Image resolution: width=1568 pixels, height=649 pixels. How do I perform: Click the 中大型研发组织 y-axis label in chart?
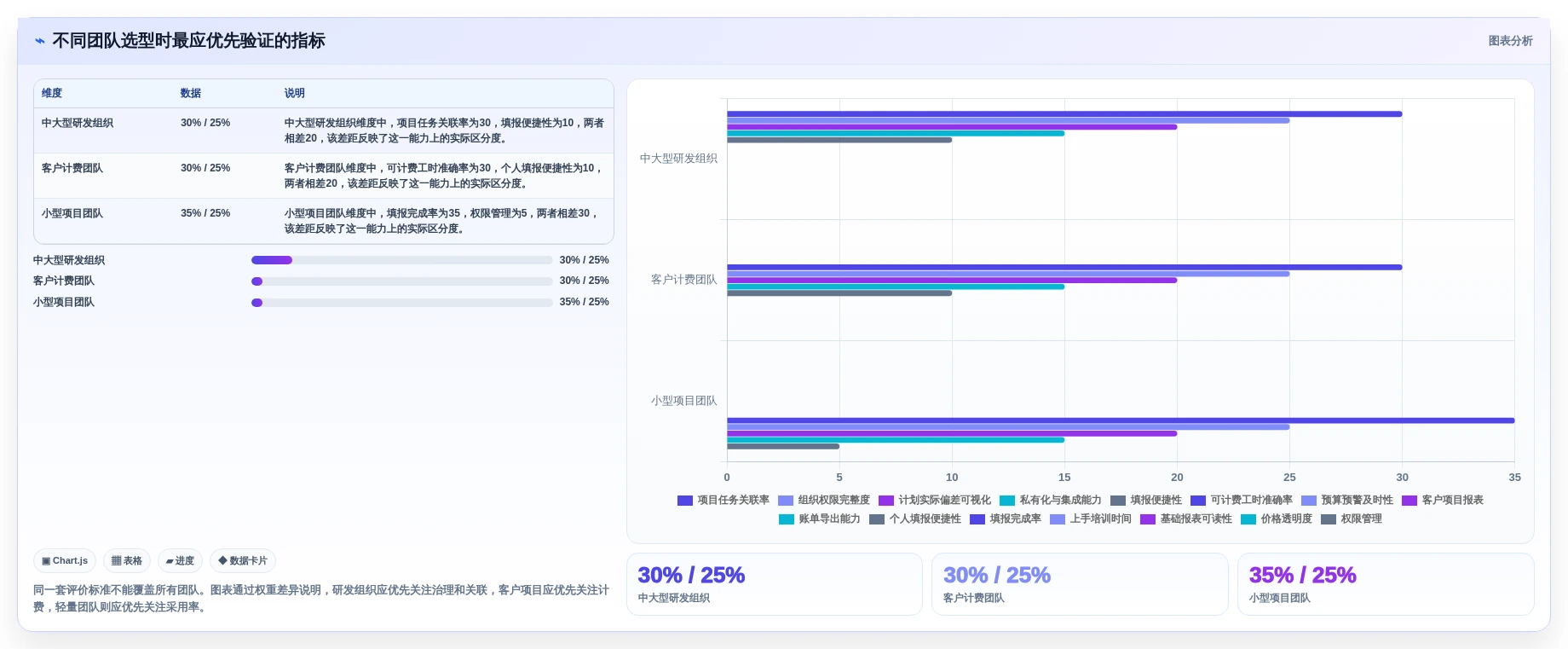678,159
